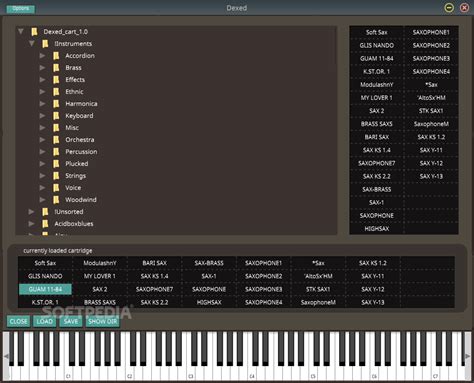Image resolution: width=474 pixels, height=383 pixels.
Task: Shift keyboard octave with left arrow
Action: click(6, 356)
